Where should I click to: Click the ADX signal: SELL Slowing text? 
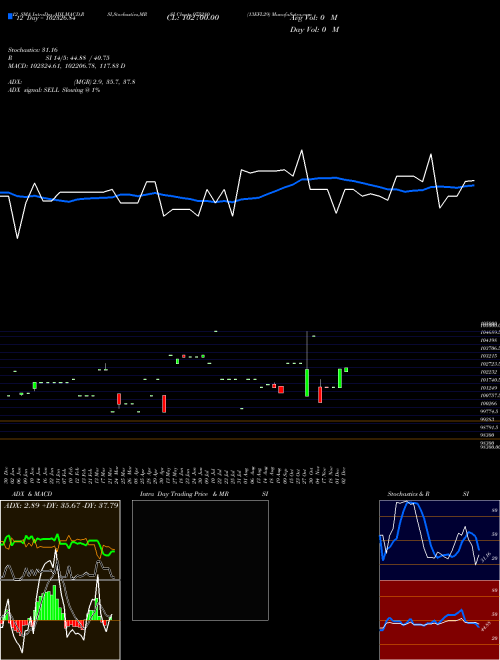pyautogui.click(x=54, y=90)
